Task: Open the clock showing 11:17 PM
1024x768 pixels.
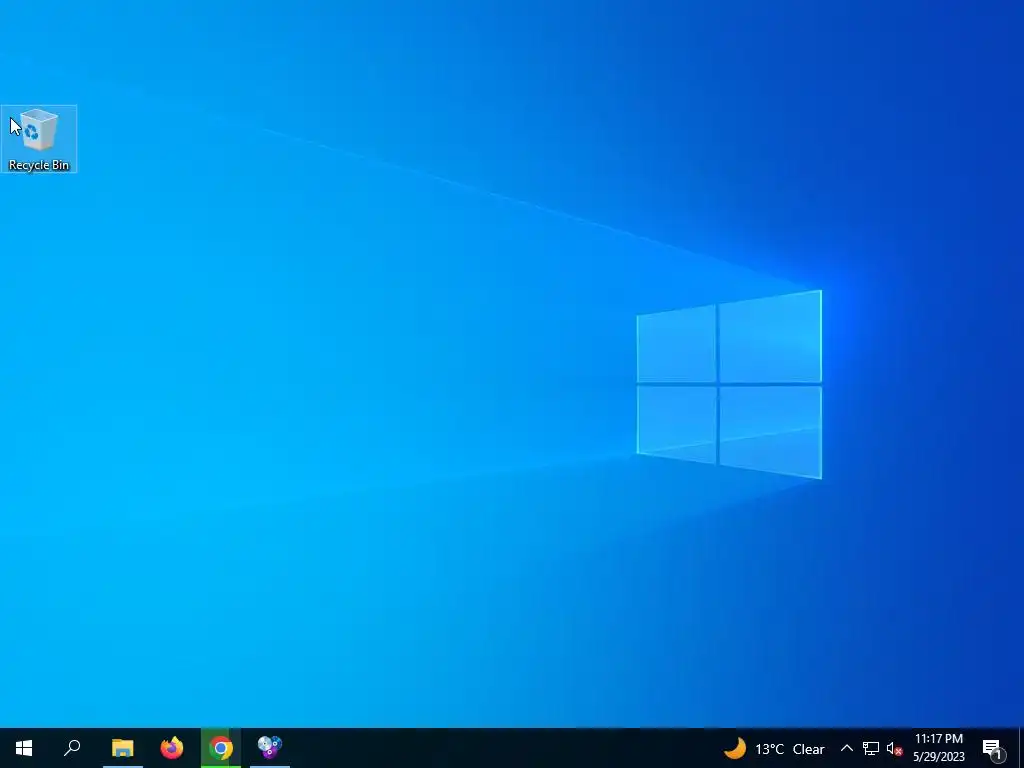Action: [x=938, y=748]
